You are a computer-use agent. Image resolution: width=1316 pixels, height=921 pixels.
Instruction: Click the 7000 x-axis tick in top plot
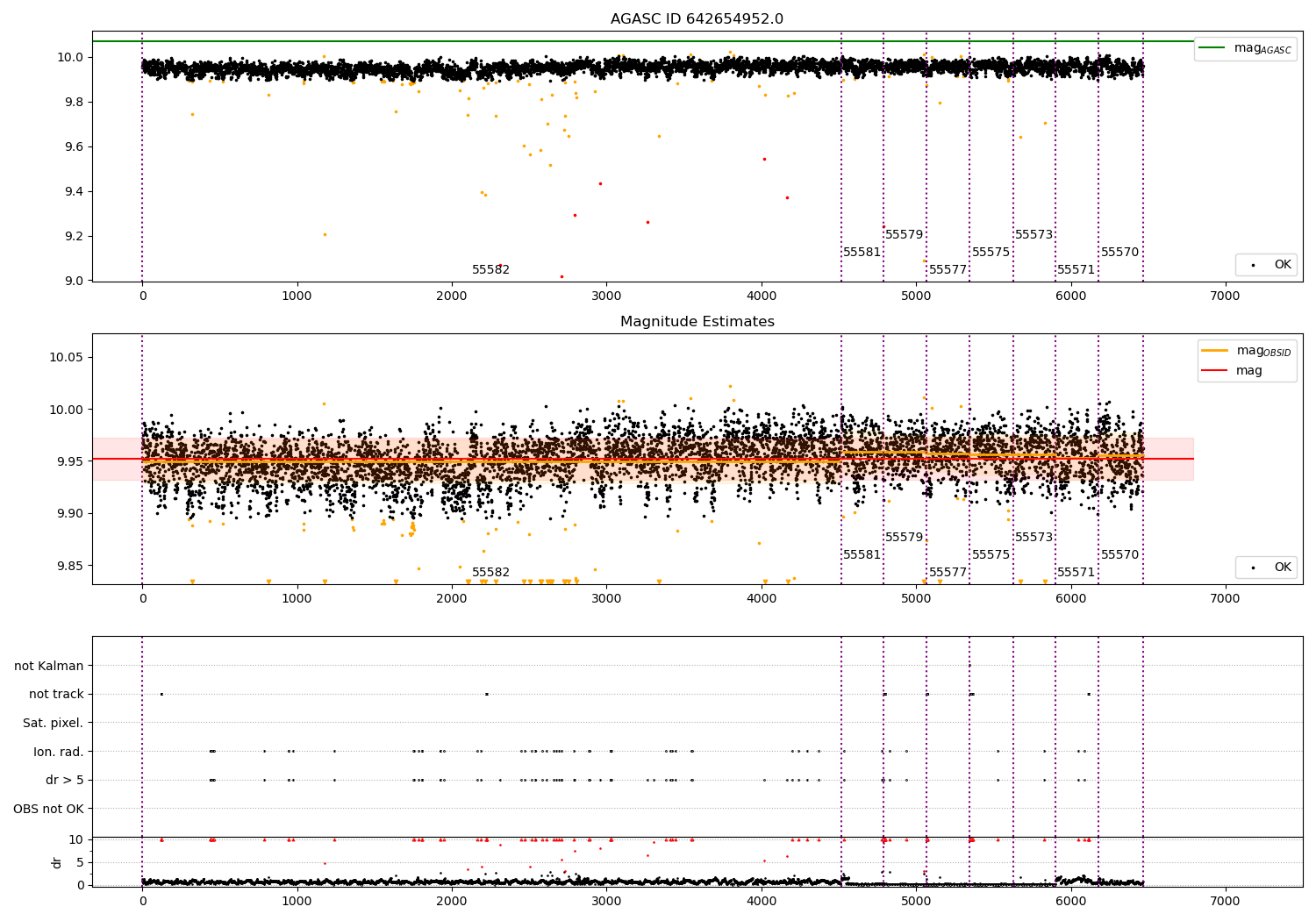1226,296
